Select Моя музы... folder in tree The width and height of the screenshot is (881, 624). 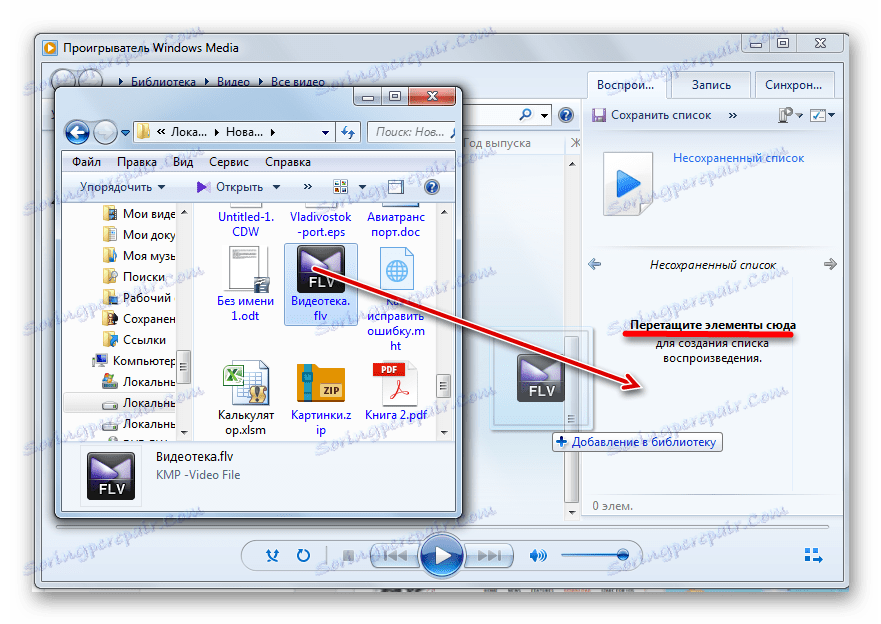tap(139, 256)
